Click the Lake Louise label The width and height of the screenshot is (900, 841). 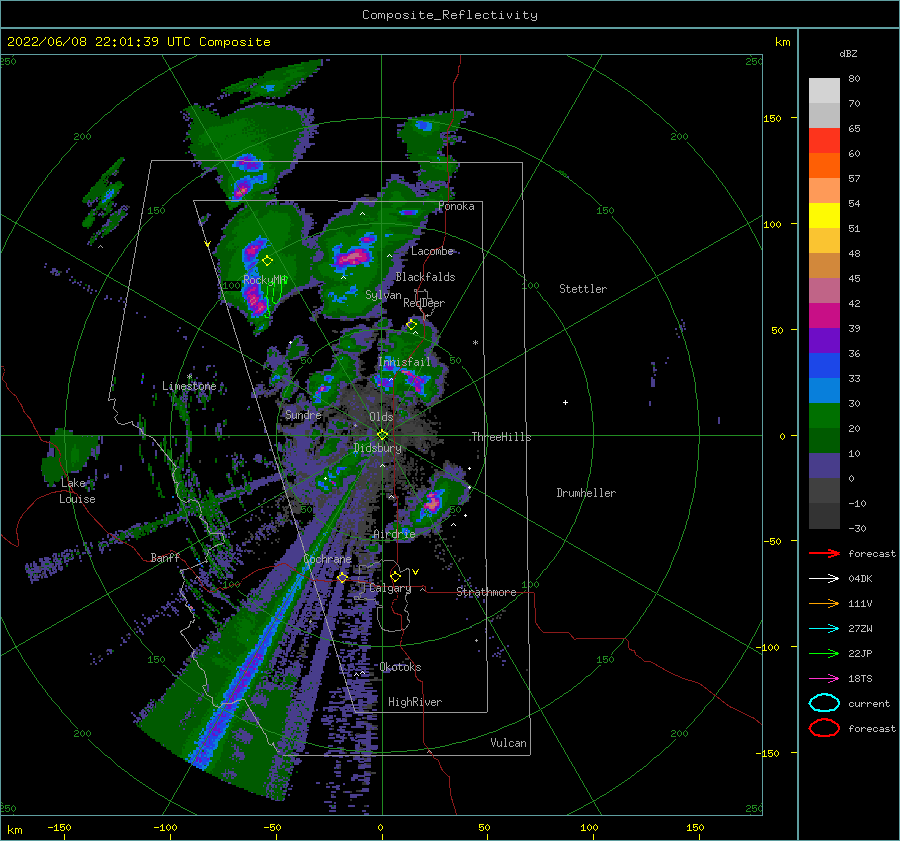click(77, 491)
